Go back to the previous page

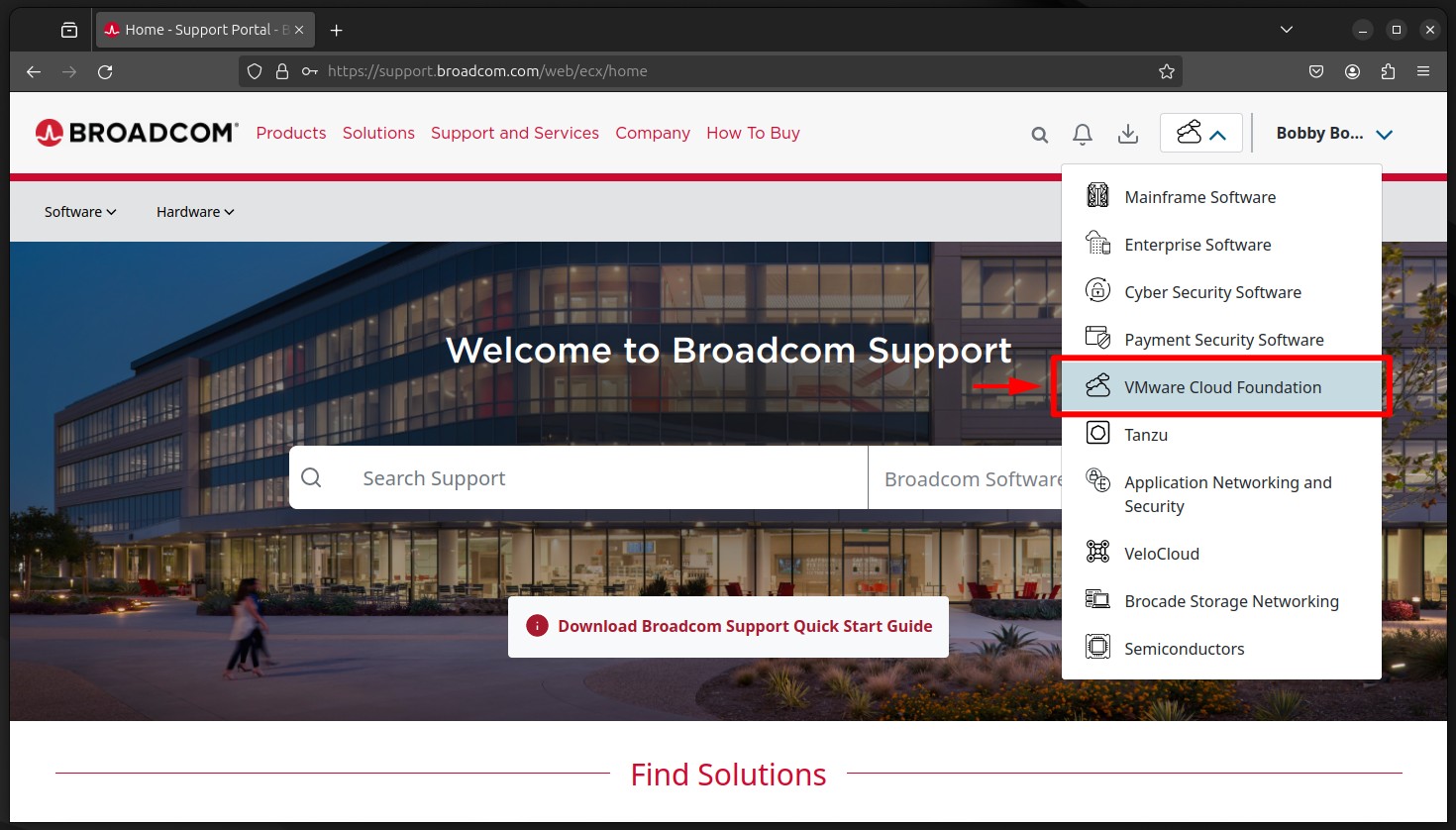34,71
